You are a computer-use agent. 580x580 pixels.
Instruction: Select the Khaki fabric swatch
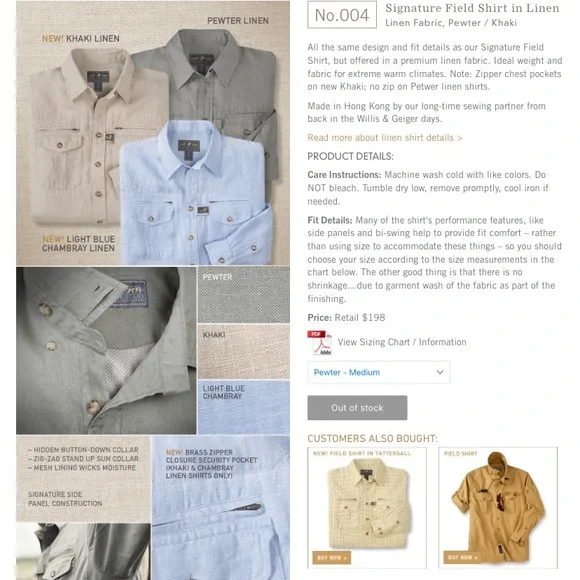coord(244,351)
